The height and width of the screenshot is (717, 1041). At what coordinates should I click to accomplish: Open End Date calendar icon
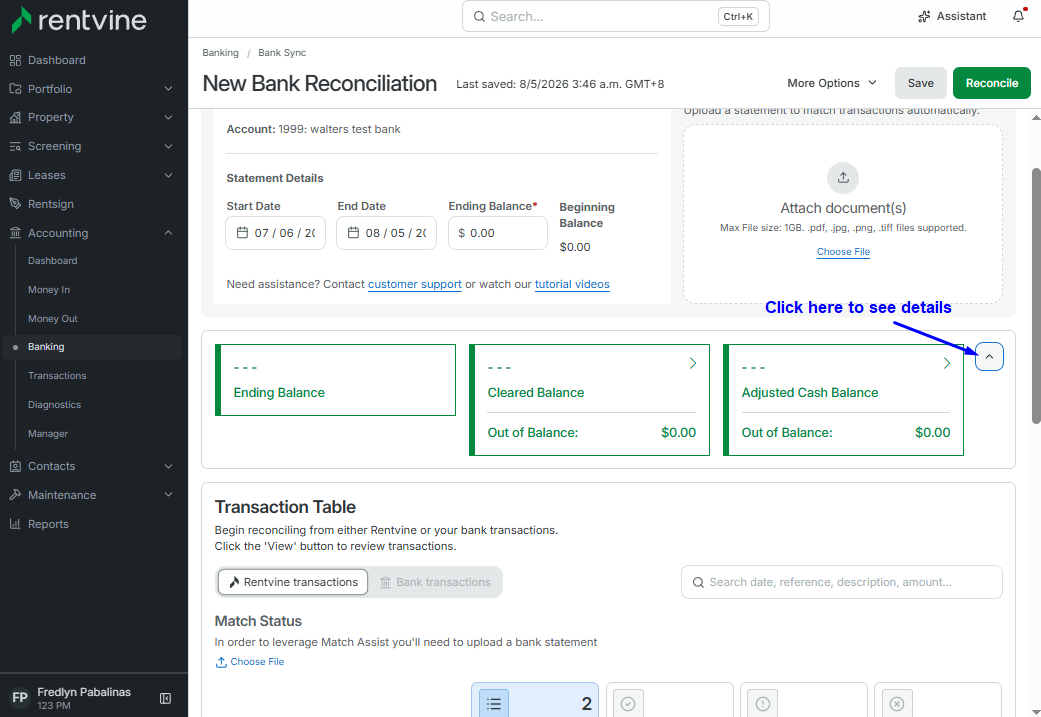353,233
